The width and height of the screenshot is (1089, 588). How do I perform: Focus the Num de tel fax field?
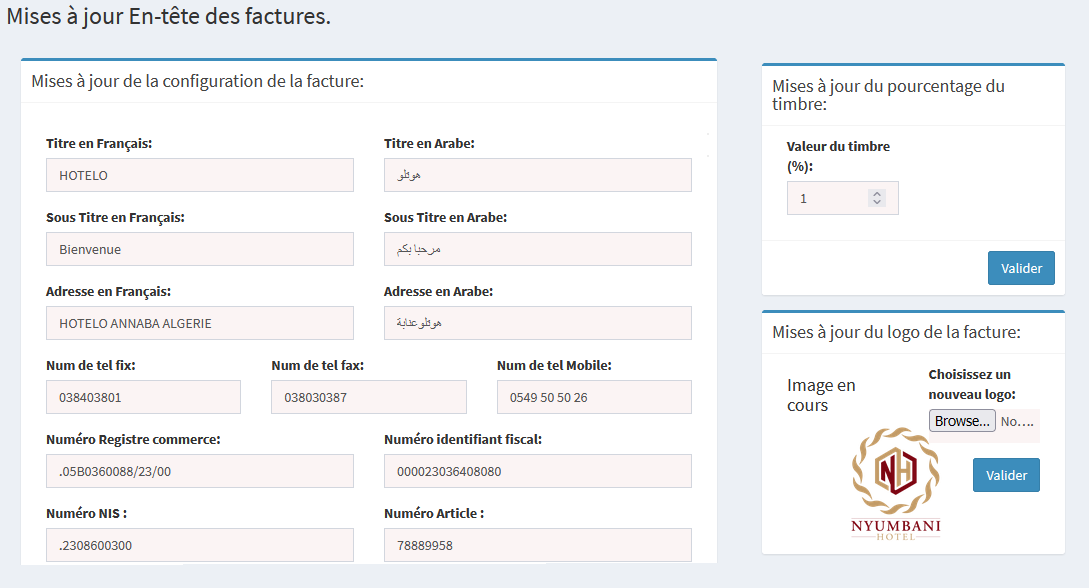(368, 397)
